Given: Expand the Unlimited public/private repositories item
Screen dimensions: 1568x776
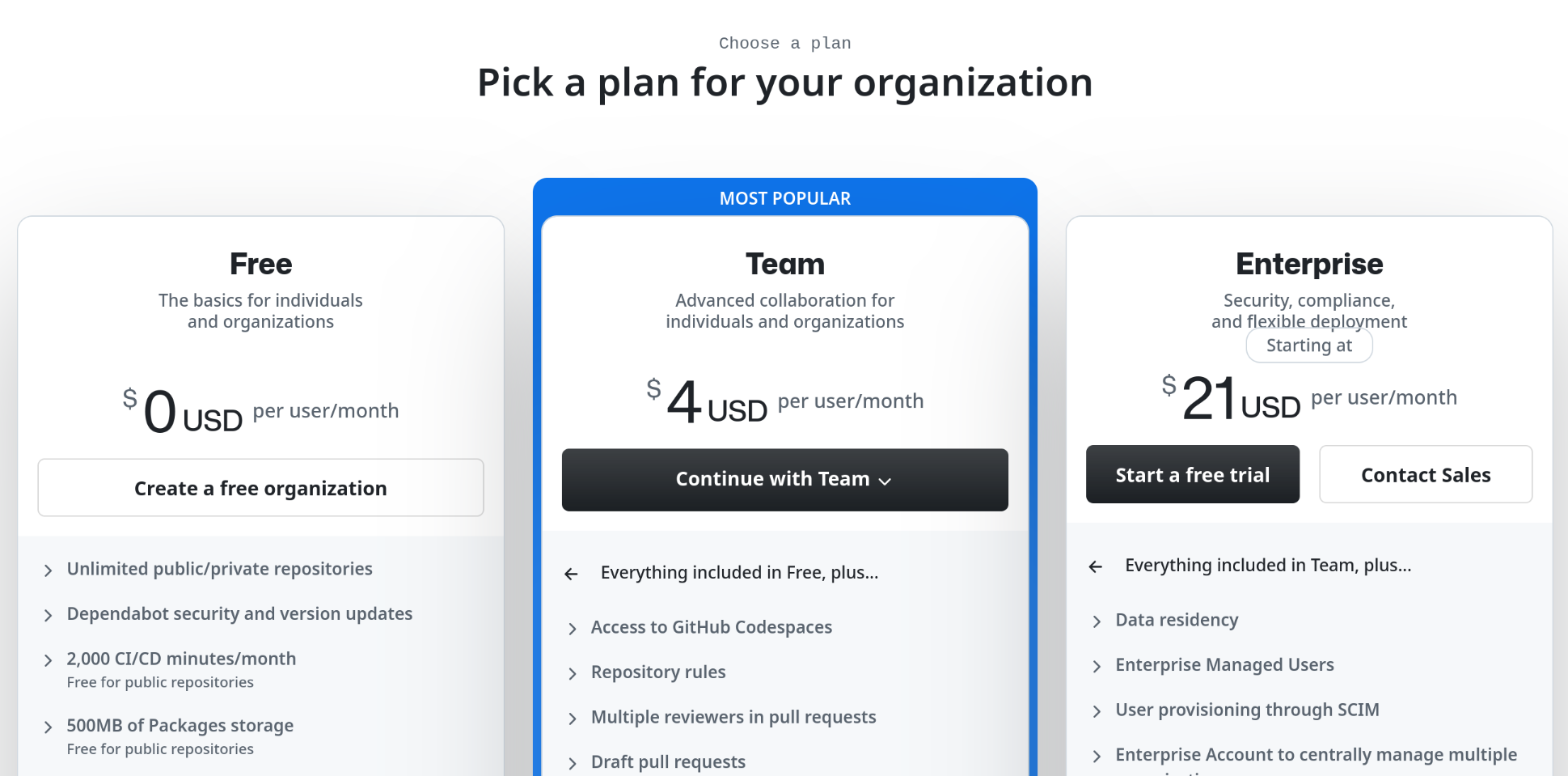Looking at the screenshot, I should coord(48,570).
